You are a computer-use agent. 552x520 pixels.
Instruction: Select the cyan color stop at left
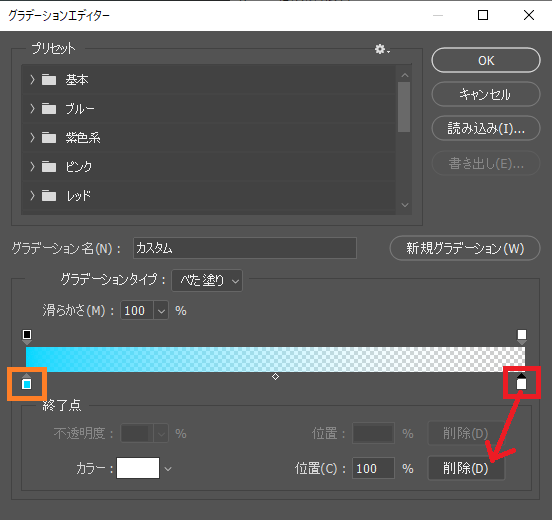tap(27, 383)
